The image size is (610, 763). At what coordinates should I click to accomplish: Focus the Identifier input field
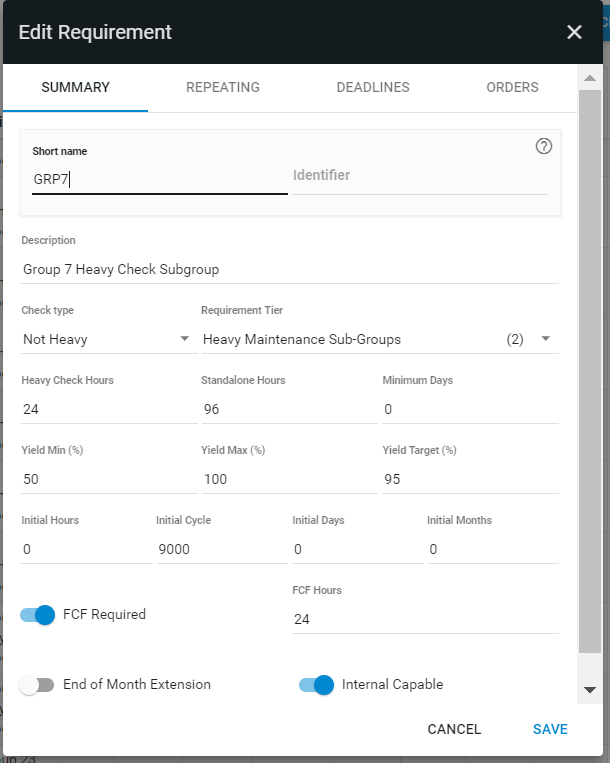point(420,176)
